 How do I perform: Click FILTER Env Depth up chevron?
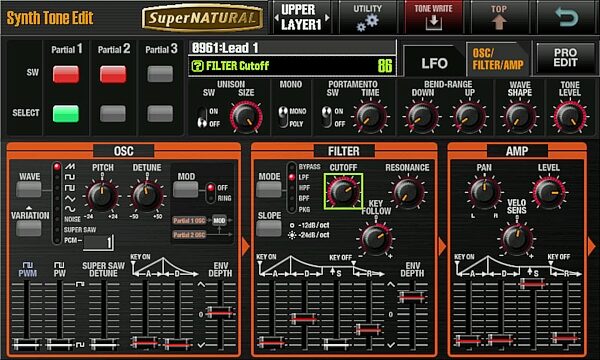tap(390, 285)
